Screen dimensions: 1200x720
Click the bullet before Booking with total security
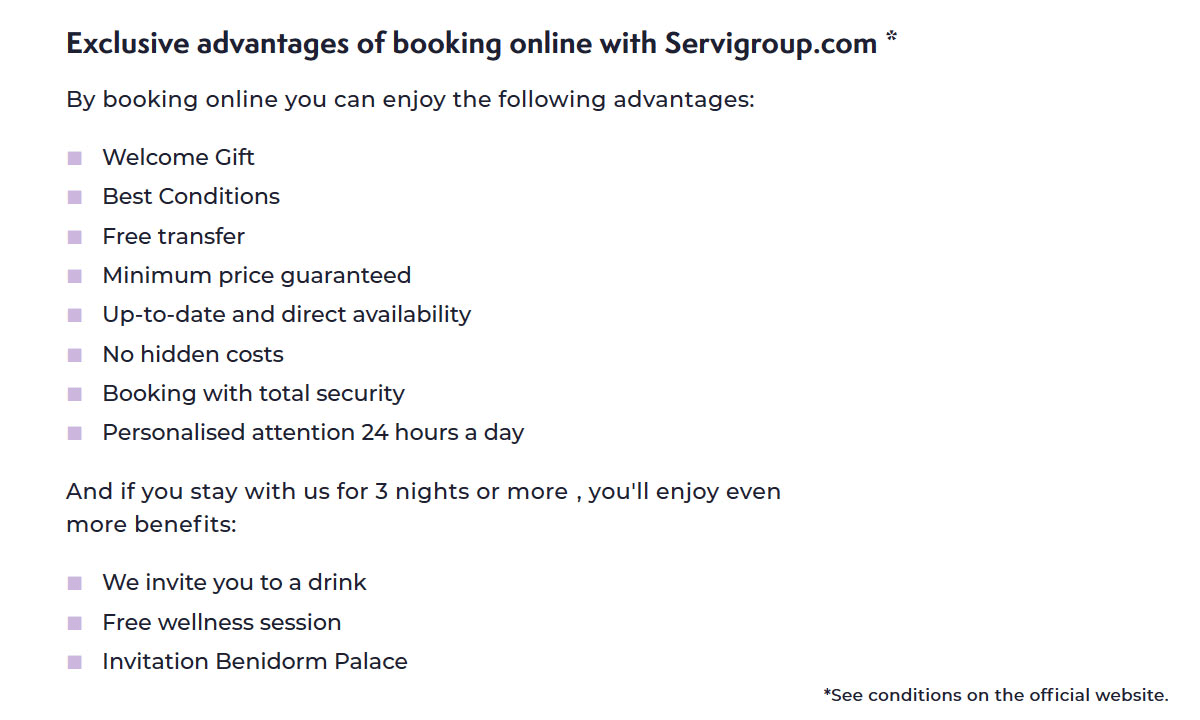point(75,394)
